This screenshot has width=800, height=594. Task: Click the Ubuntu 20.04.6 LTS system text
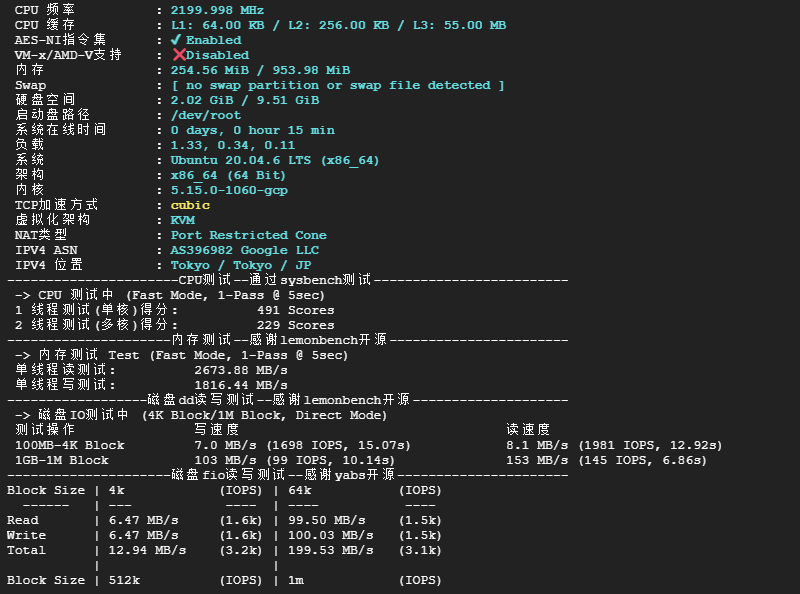[275, 160]
